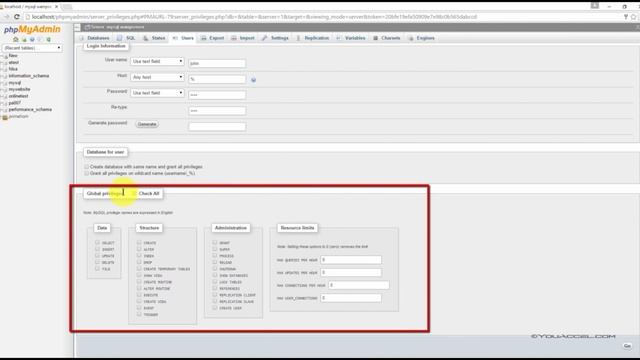640x360 pixels.
Task: Collapse the navigation panel icon left of server breadcrumb
Action: point(77,27)
